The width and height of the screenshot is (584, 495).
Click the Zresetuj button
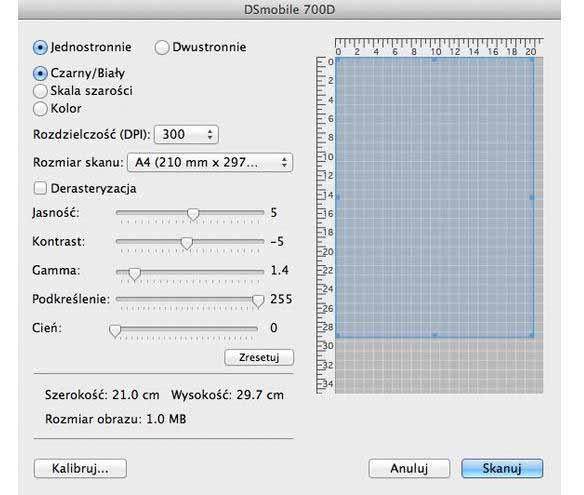259,358
